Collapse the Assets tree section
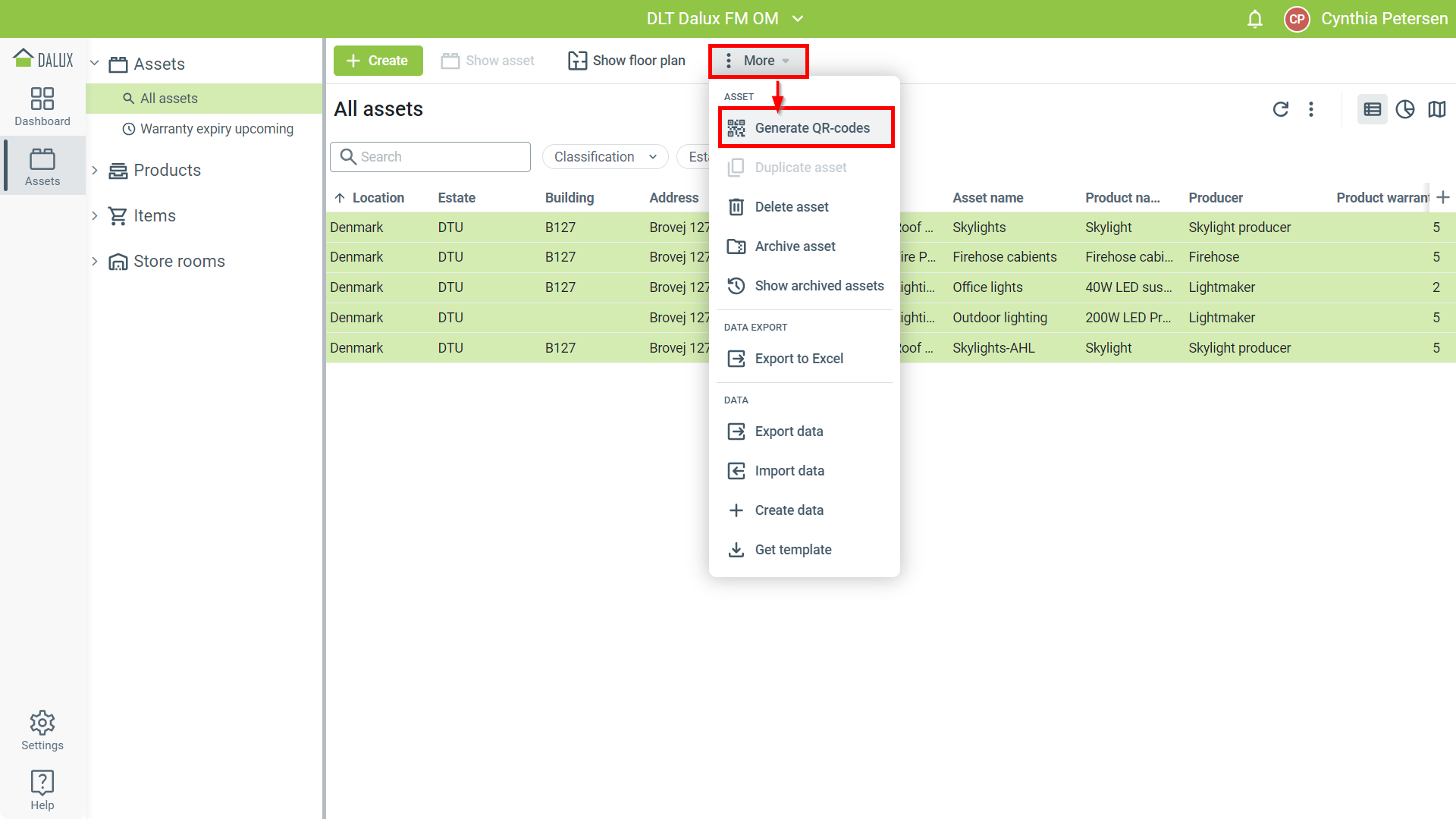1456x819 pixels. tap(95, 64)
